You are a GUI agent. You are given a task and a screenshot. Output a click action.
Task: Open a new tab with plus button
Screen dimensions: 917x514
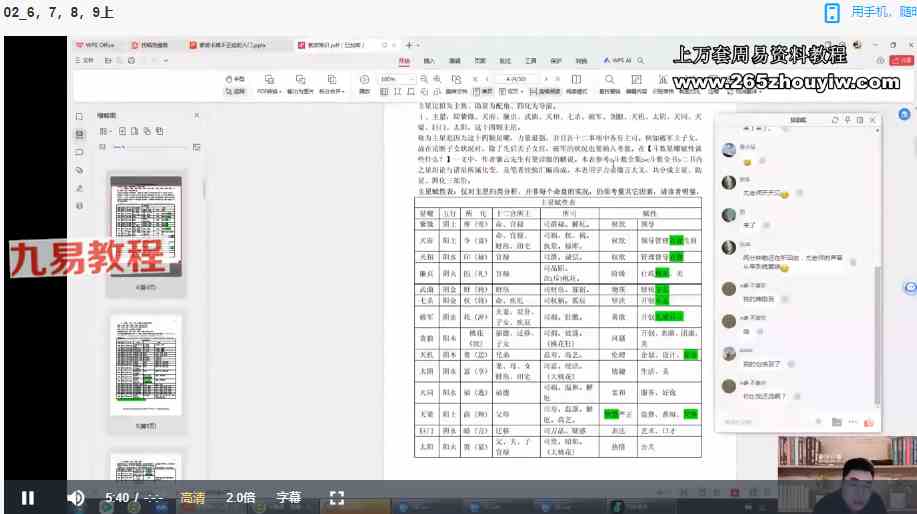[x=408, y=45]
